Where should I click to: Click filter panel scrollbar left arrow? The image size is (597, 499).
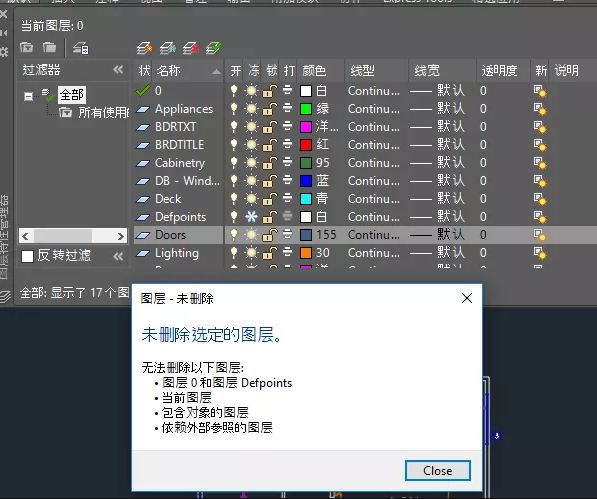(26, 236)
